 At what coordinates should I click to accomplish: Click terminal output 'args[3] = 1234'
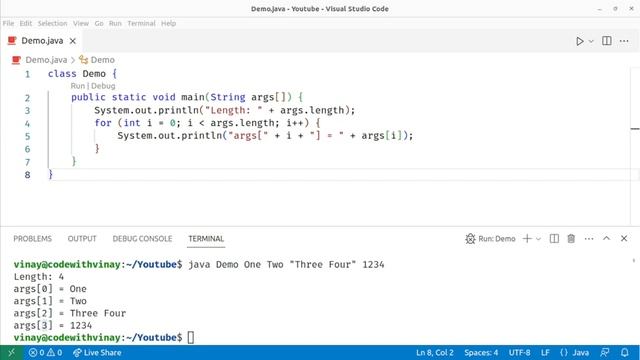(53, 326)
